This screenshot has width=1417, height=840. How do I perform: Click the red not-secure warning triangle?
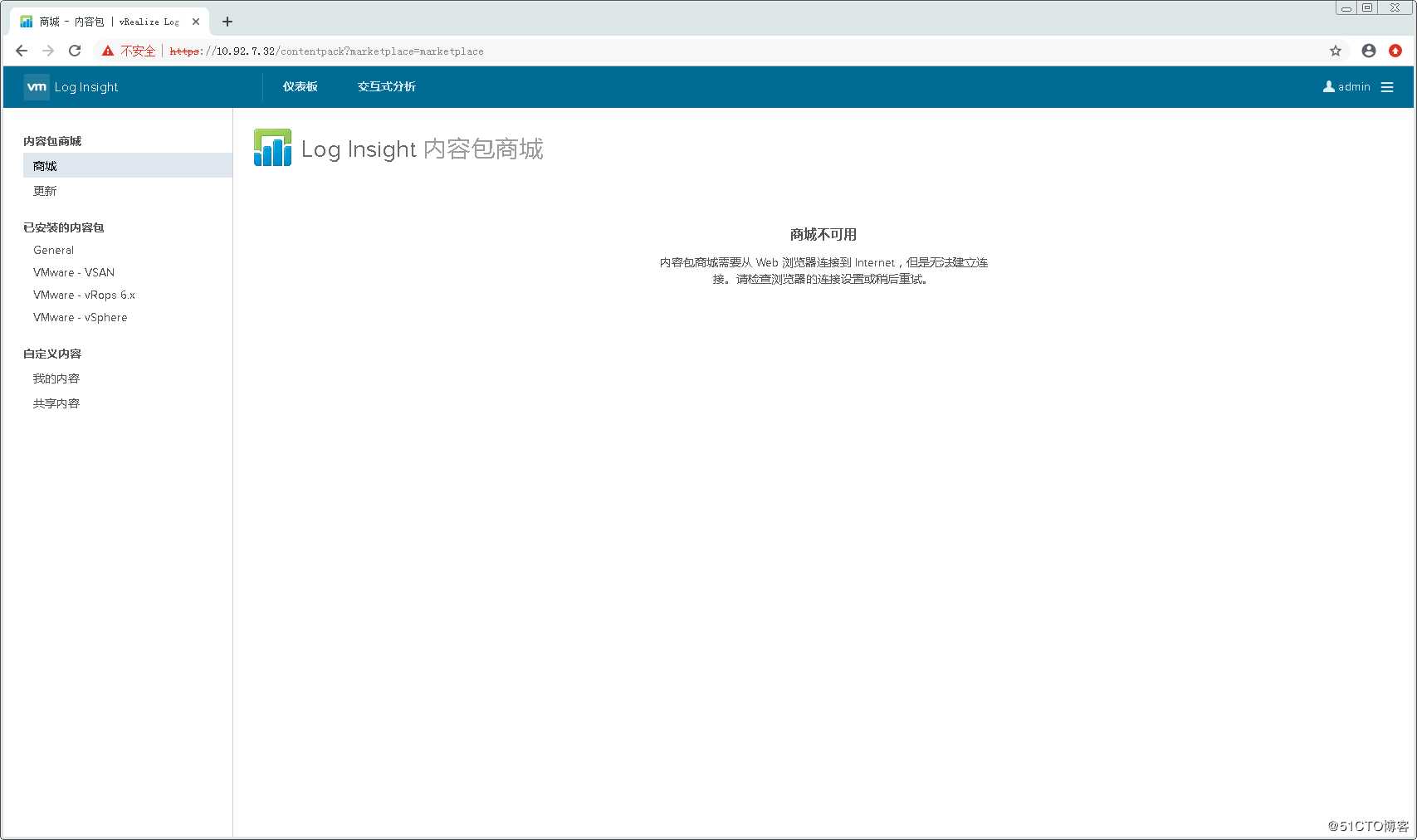click(x=108, y=51)
